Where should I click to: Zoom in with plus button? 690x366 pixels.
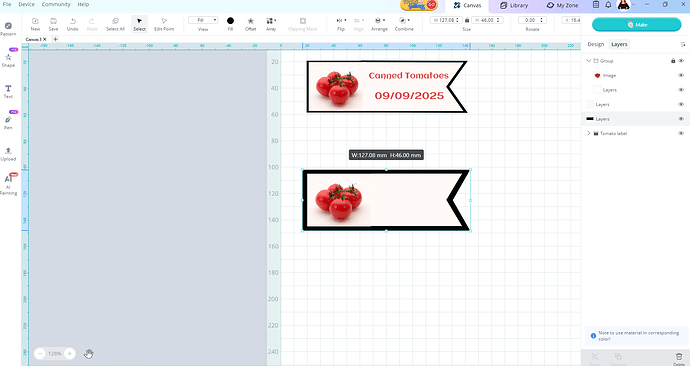pos(70,353)
